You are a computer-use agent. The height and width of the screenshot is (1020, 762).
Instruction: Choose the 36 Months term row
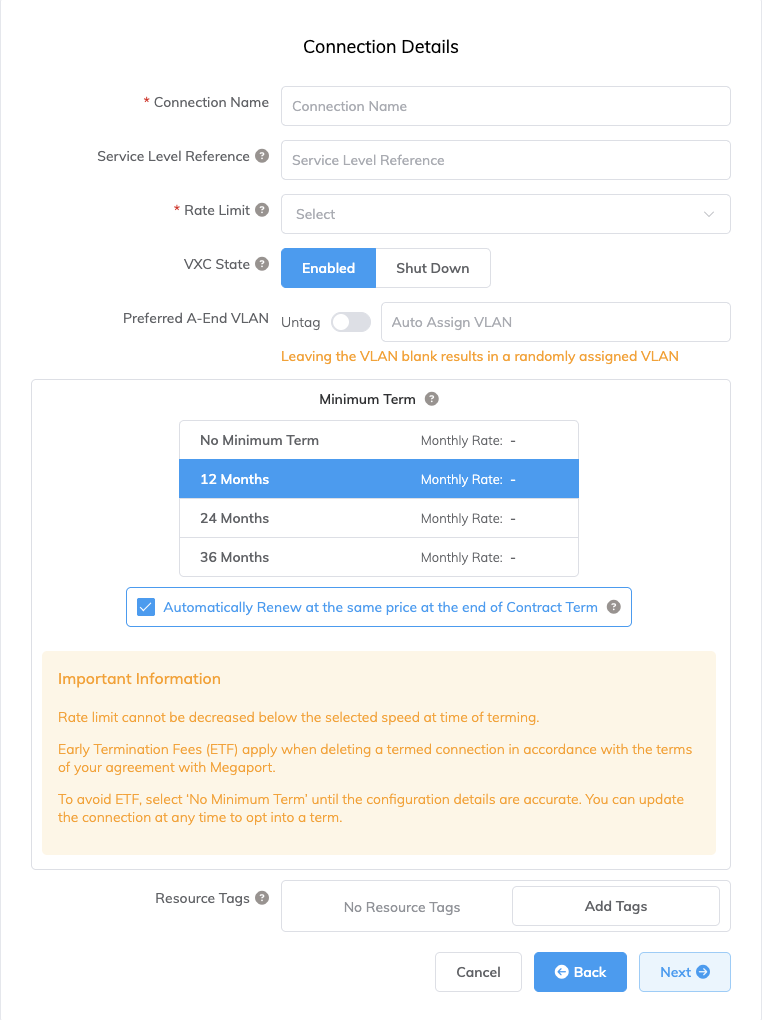[x=378, y=557]
